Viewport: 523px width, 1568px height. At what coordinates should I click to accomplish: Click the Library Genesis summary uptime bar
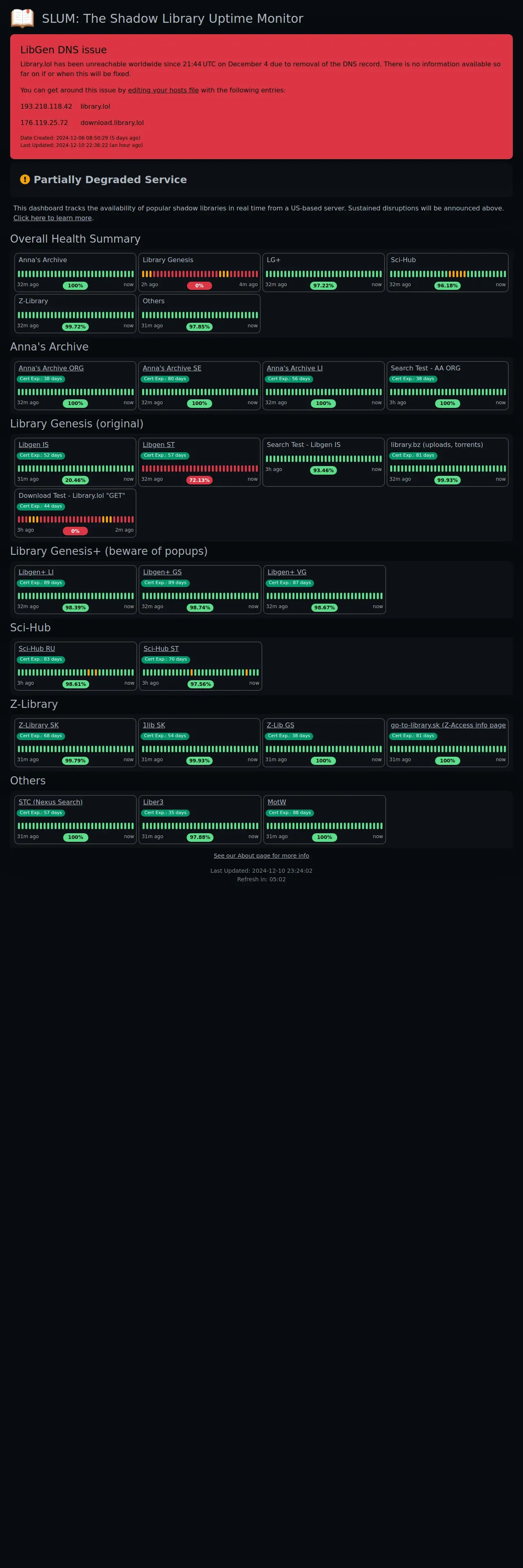click(200, 274)
